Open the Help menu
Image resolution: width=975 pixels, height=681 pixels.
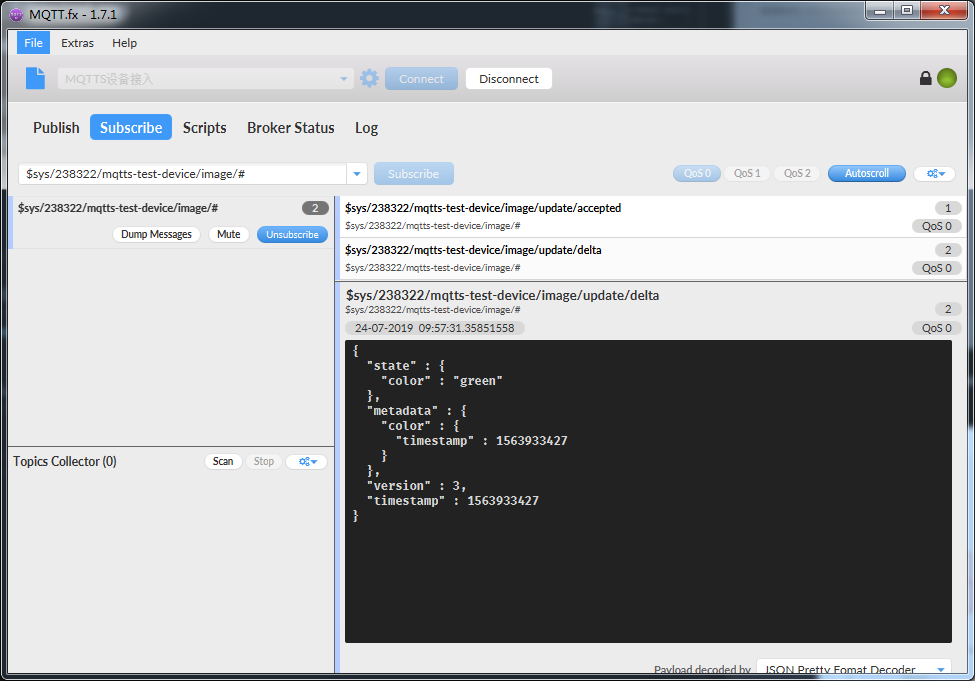pyautogui.click(x=124, y=43)
